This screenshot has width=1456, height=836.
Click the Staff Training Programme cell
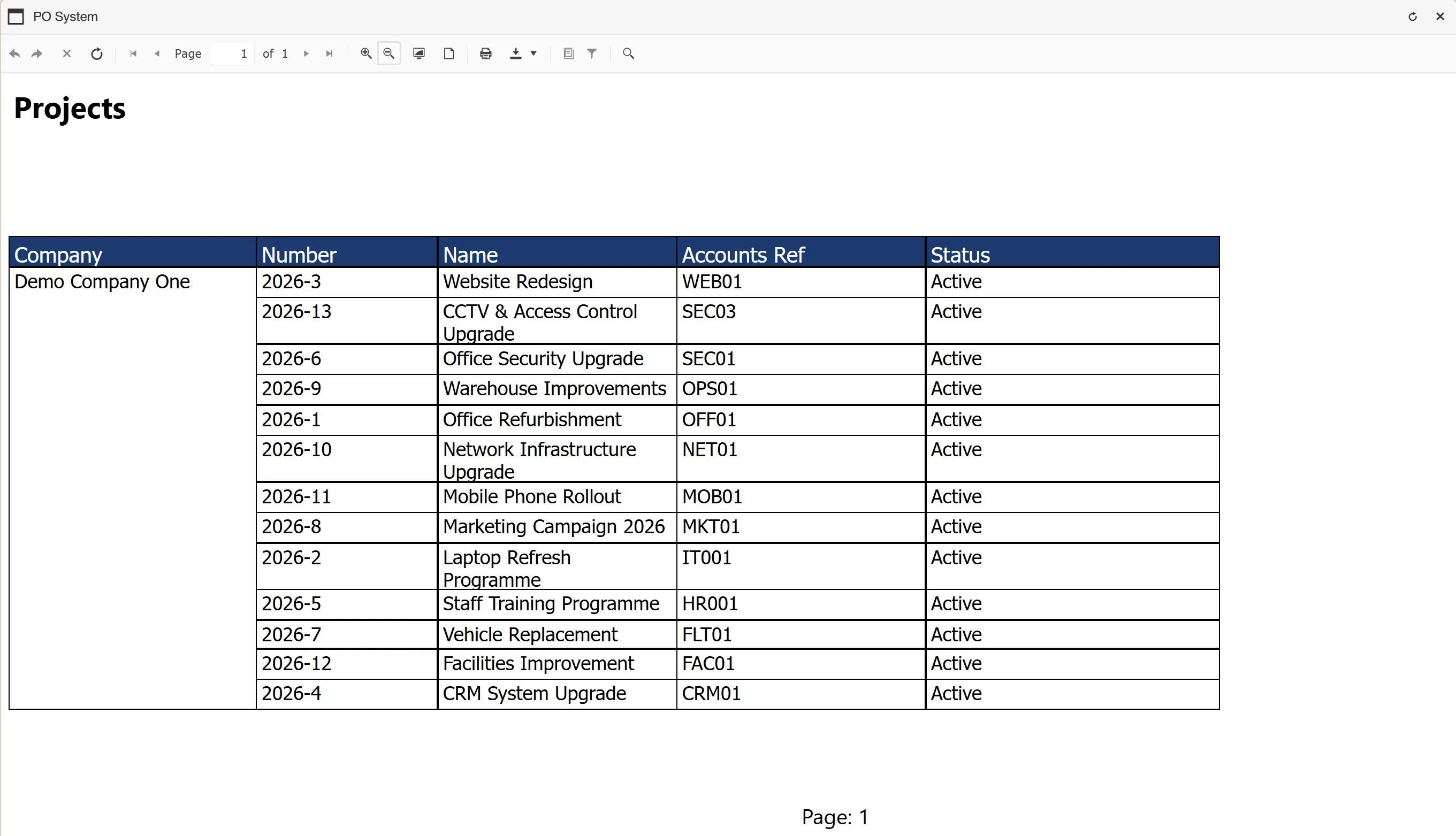pos(557,604)
